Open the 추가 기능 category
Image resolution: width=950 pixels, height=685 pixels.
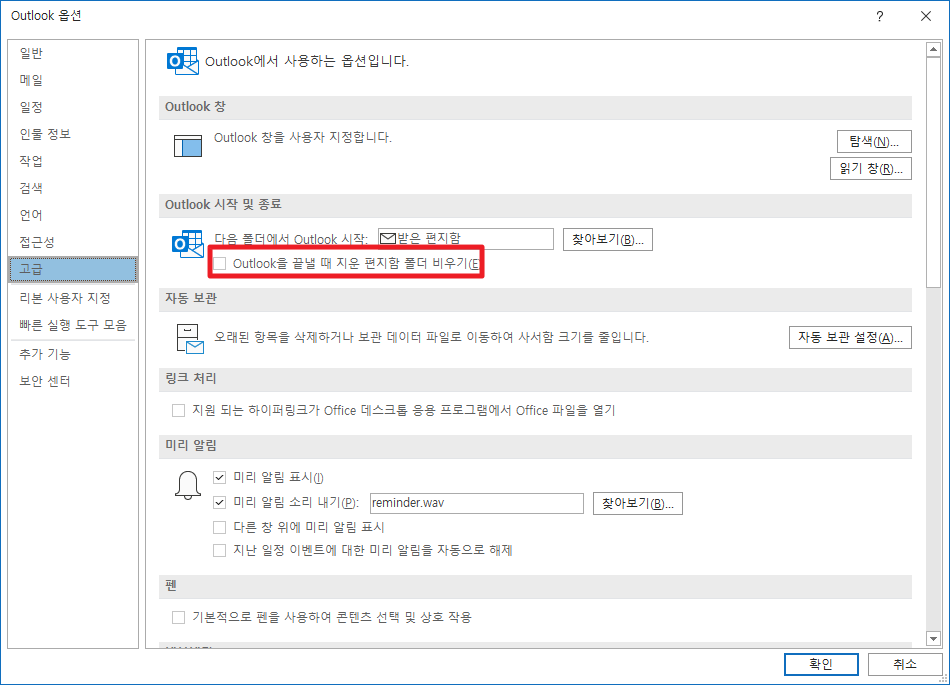click(73, 354)
